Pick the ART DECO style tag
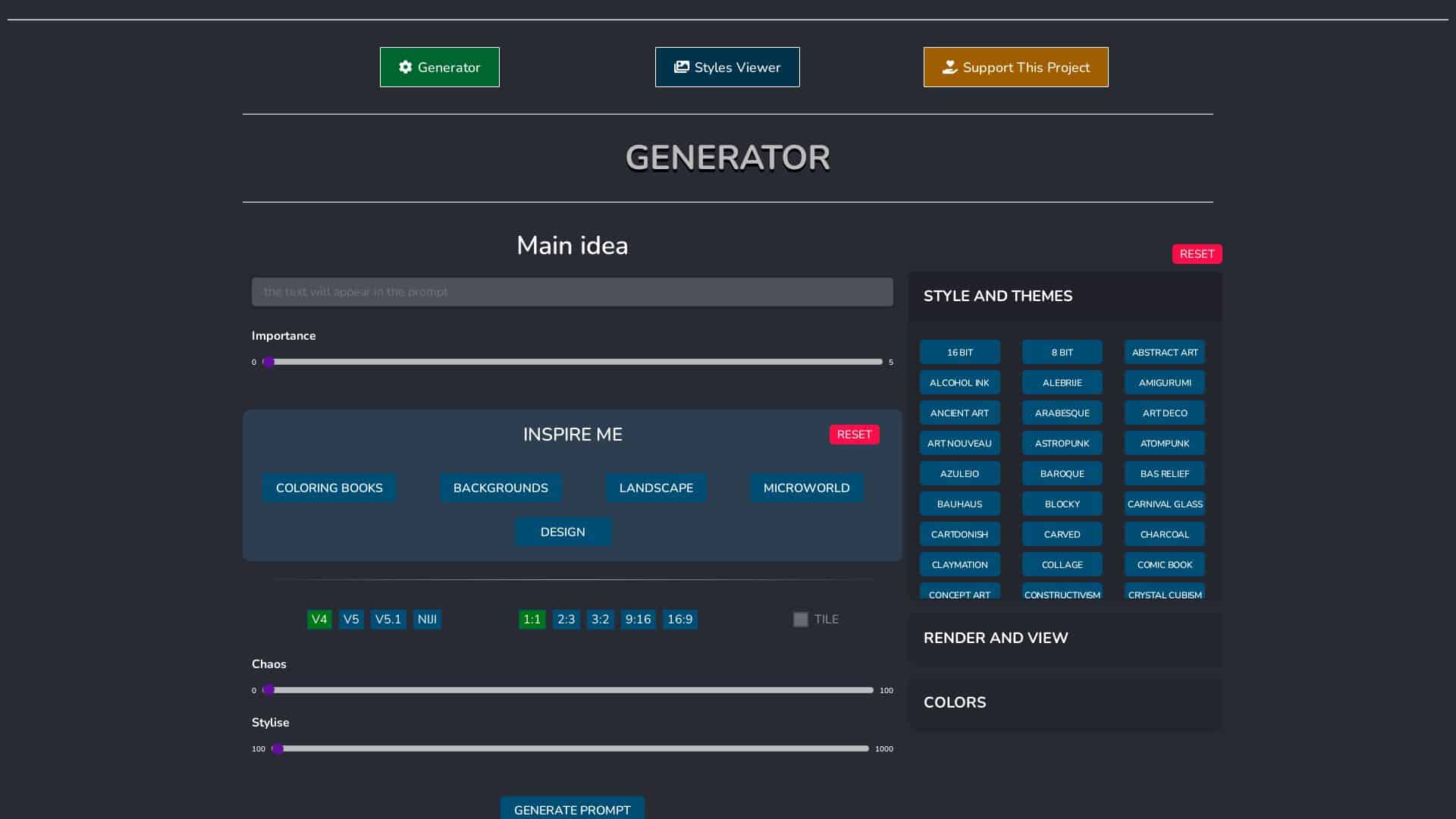This screenshot has width=1456, height=819. [1164, 413]
